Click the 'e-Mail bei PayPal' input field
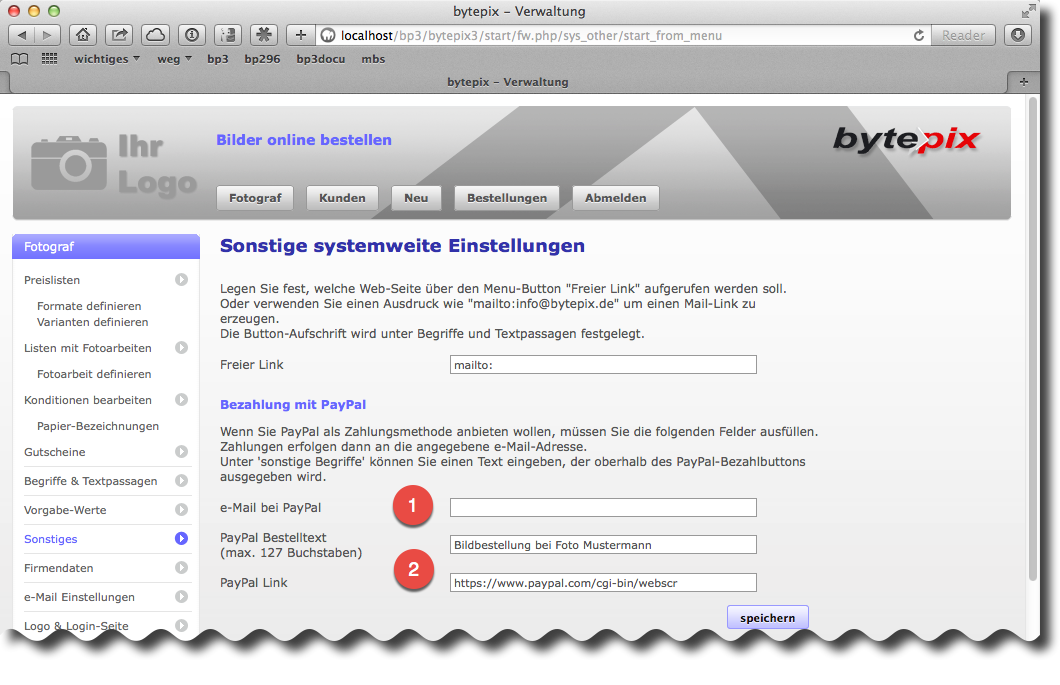1060x685 pixels. [x=603, y=507]
